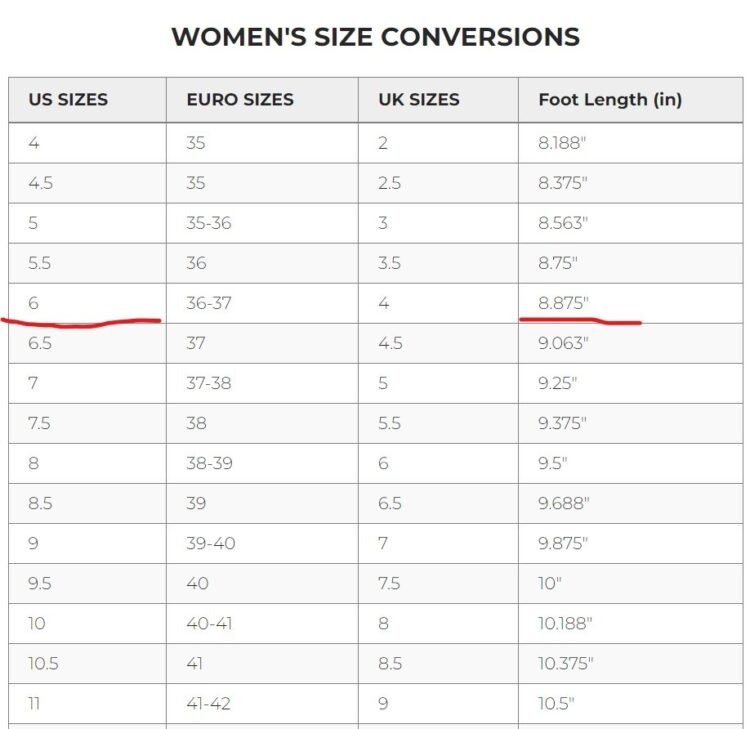
Task: Click US size 4.5 cell
Action: point(41,183)
